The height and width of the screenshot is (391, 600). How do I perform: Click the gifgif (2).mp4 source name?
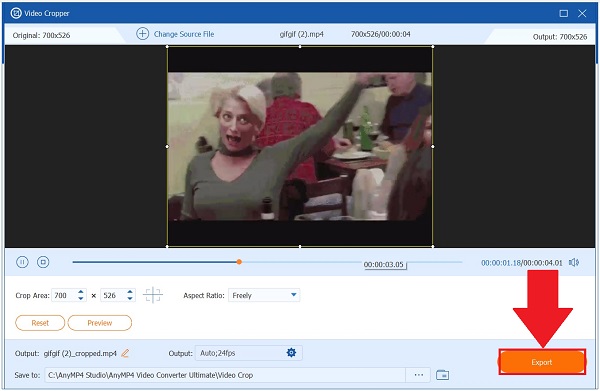click(302, 34)
